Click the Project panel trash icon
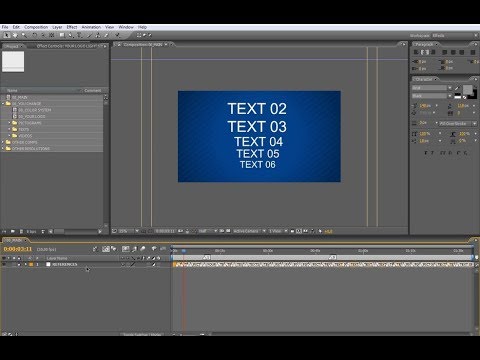This screenshot has height=360, width=480. 43,231
